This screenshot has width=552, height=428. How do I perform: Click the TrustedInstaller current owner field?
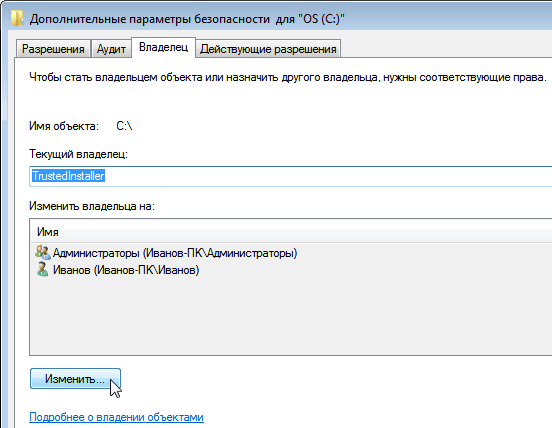pos(290,176)
